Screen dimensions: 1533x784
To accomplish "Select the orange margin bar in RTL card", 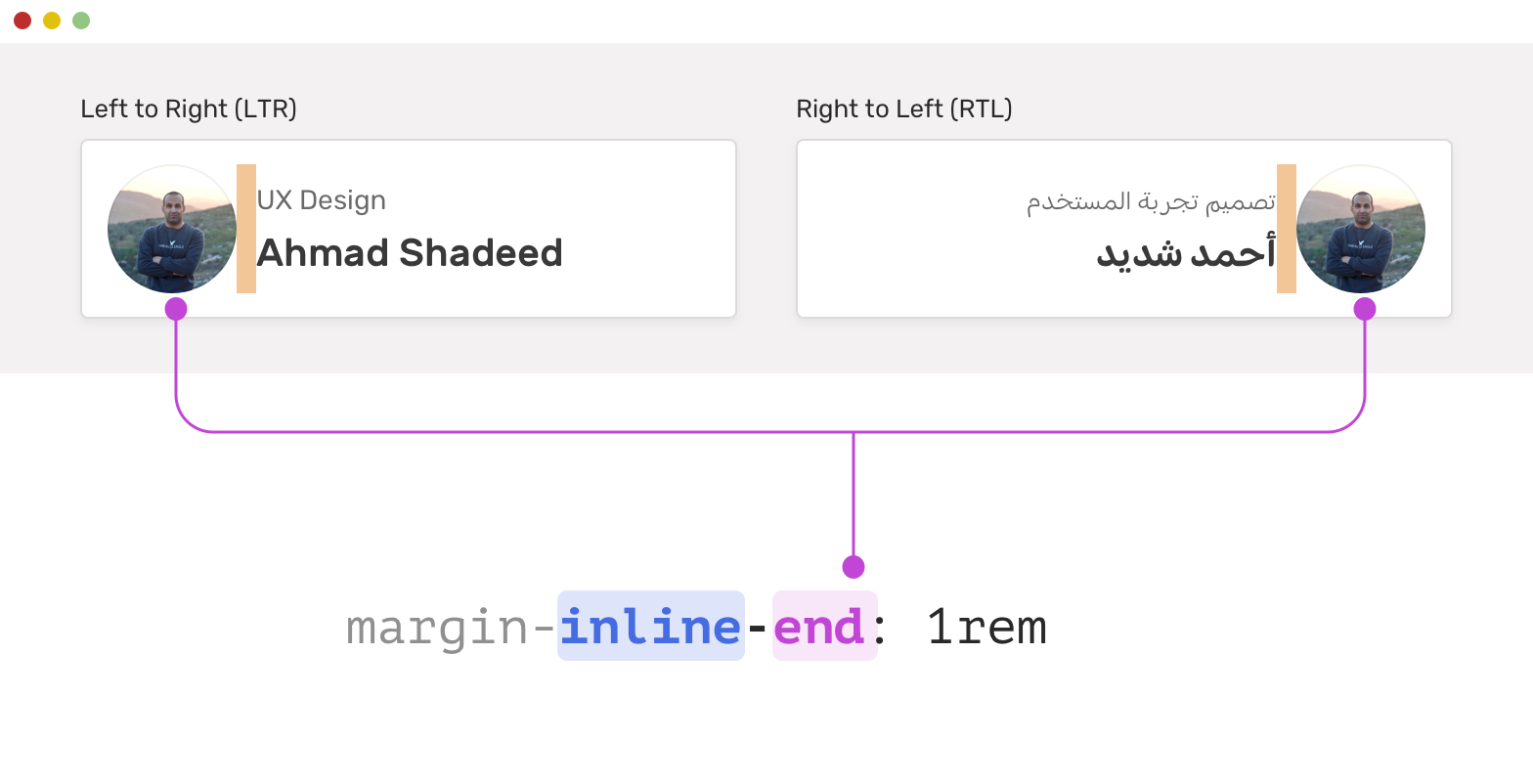I will click(1287, 229).
